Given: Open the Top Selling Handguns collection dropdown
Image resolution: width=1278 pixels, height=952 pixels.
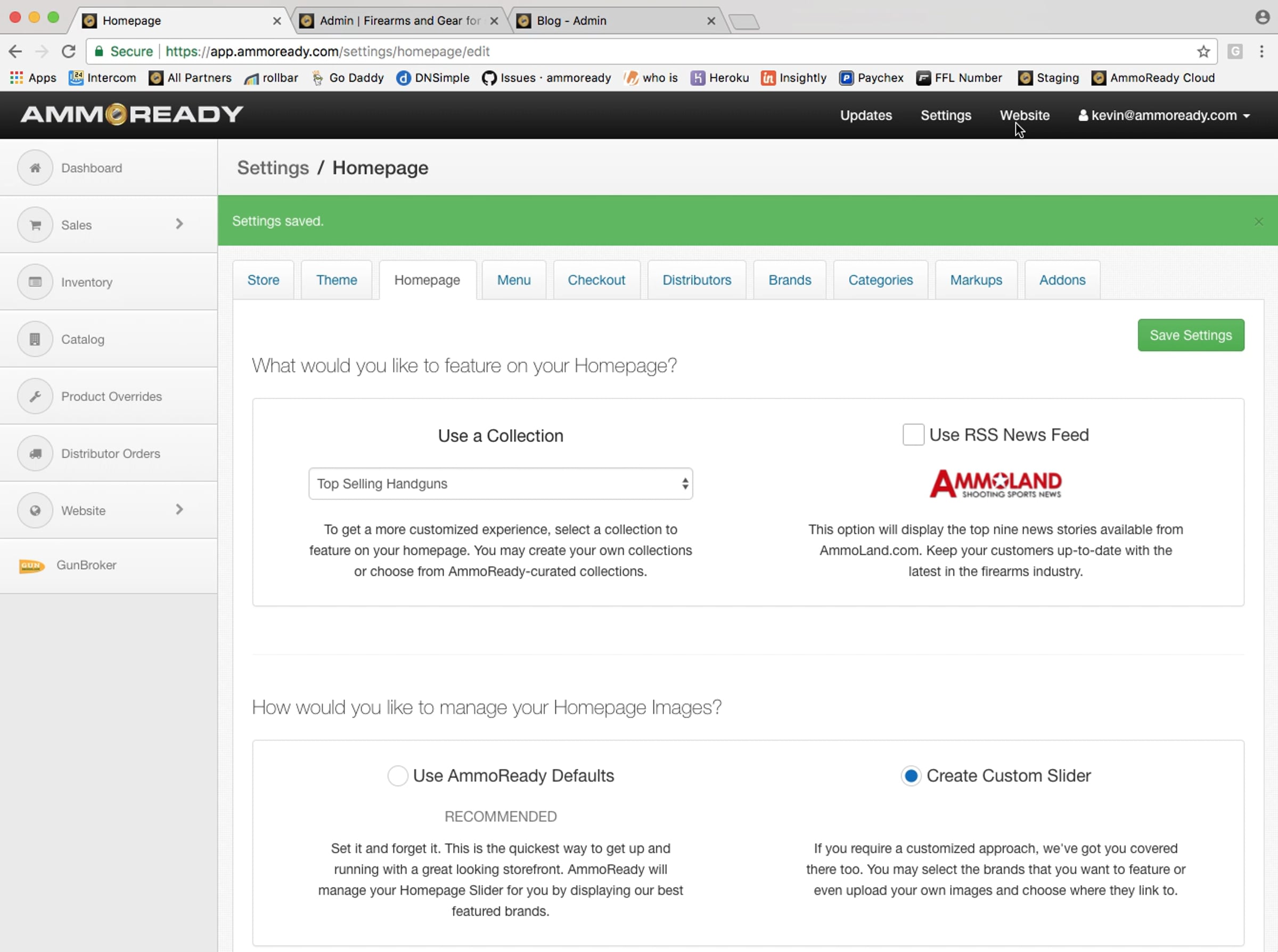Looking at the screenshot, I should coord(500,483).
